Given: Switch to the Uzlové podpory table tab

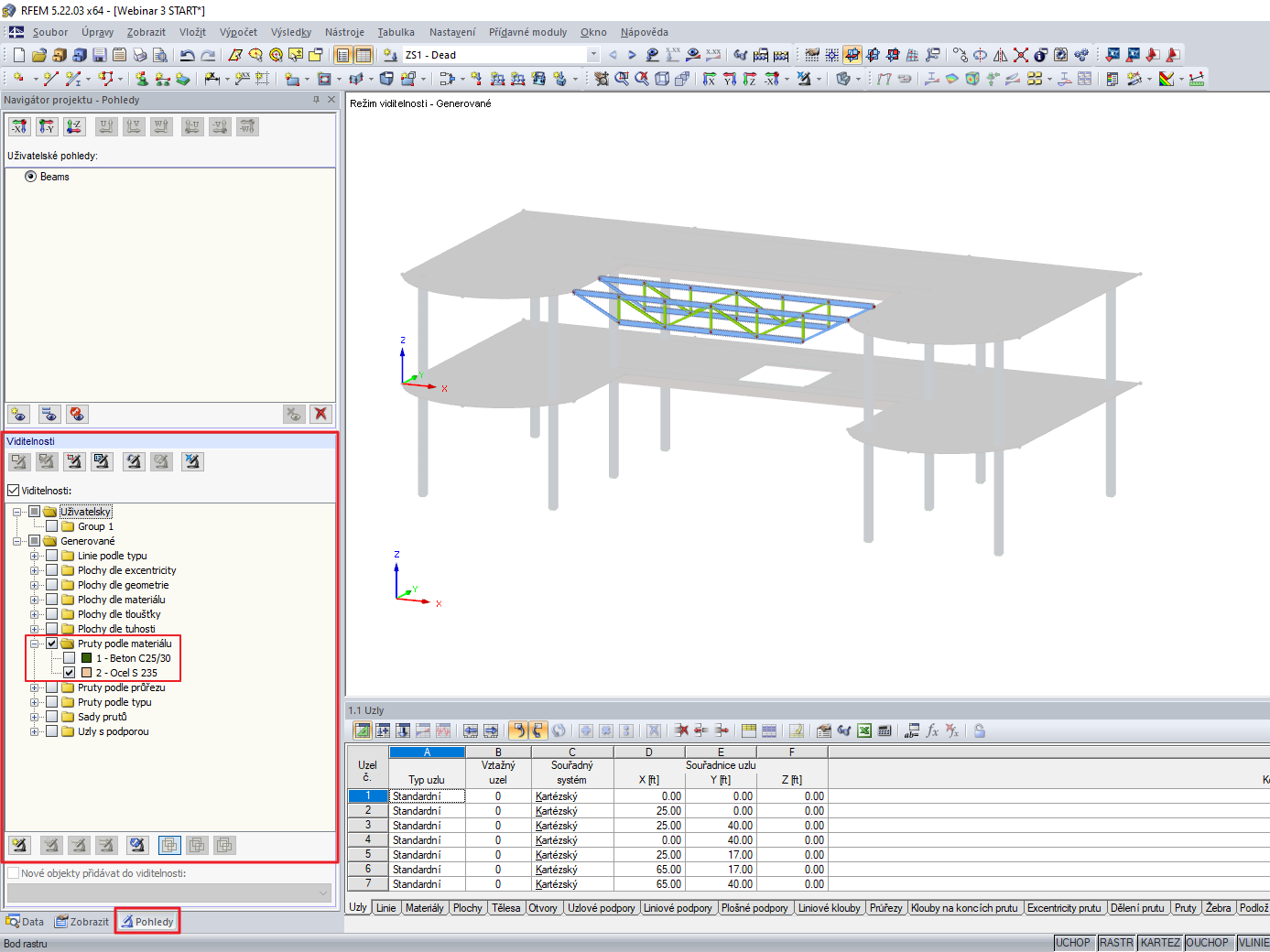Looking at the screenshot, I should pyautogui.click(x=602, y=908).
